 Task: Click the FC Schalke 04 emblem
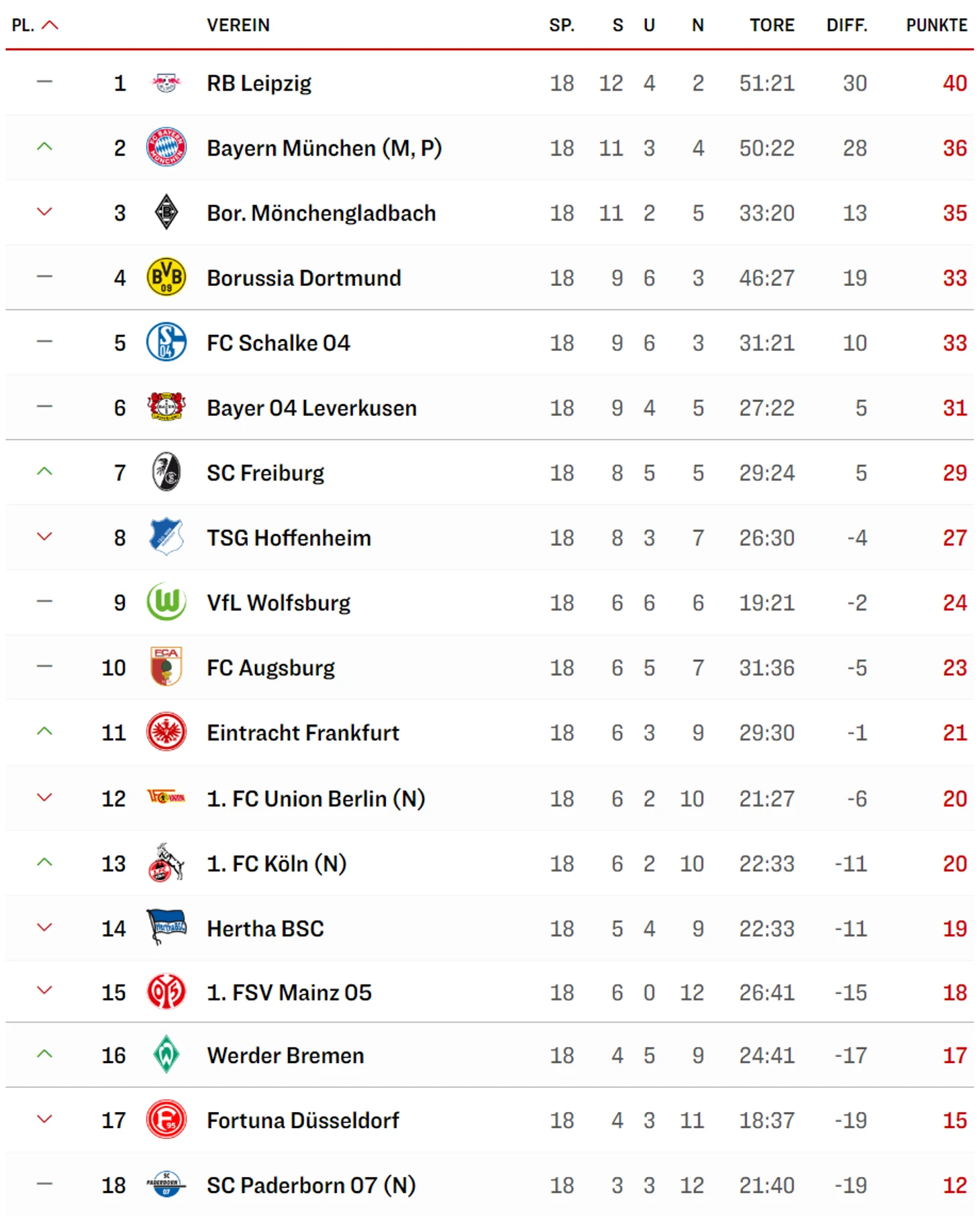pos(166,342)
